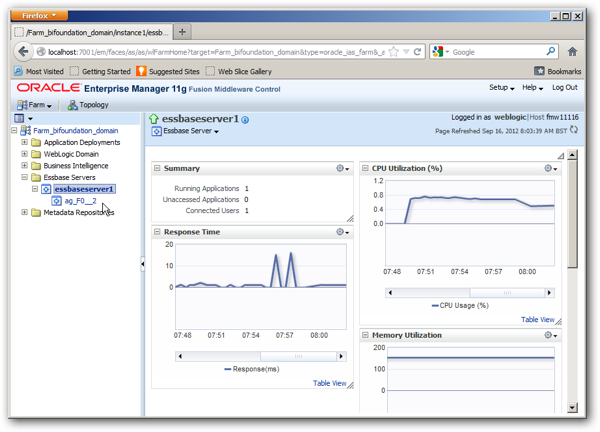
Task: Click the Google search magnifier icon
Action: coord(551,51)
